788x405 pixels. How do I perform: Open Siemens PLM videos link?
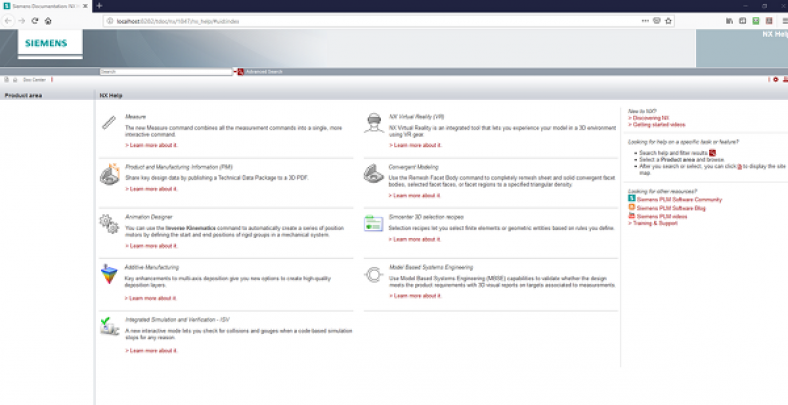click(x=661, y=217)
